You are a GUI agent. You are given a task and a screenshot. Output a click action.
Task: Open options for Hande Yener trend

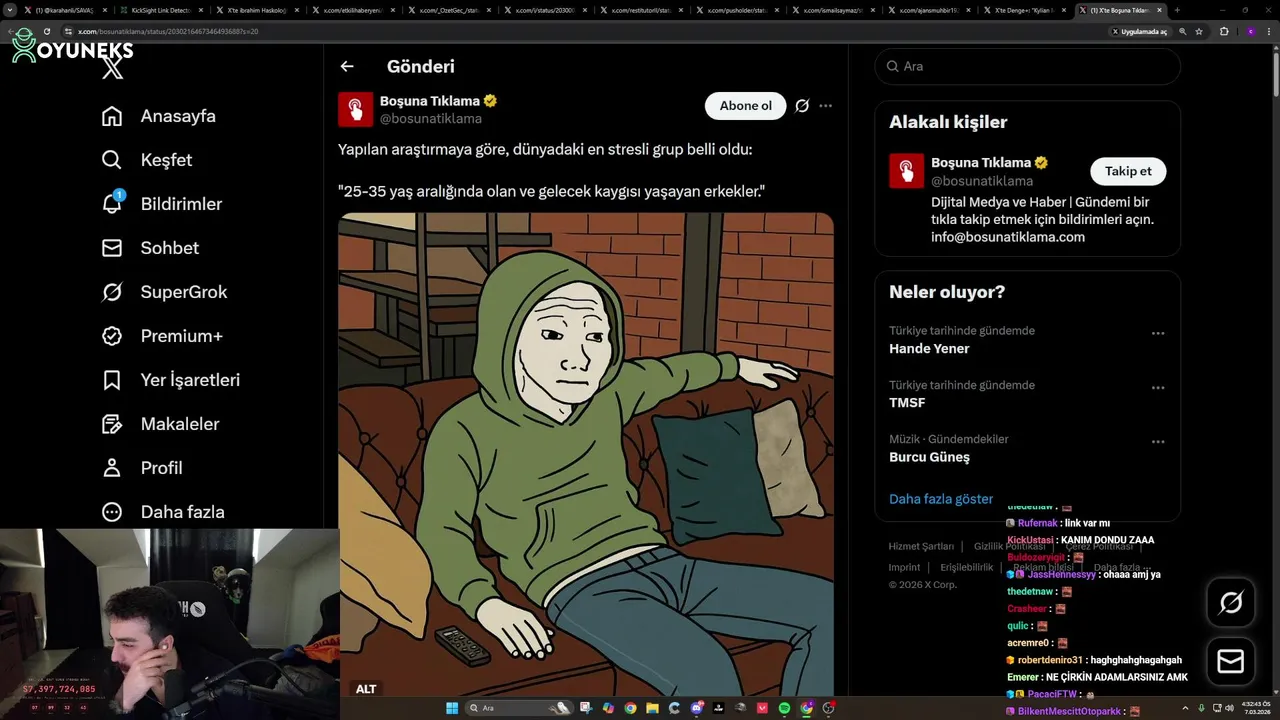(1158, 334)
